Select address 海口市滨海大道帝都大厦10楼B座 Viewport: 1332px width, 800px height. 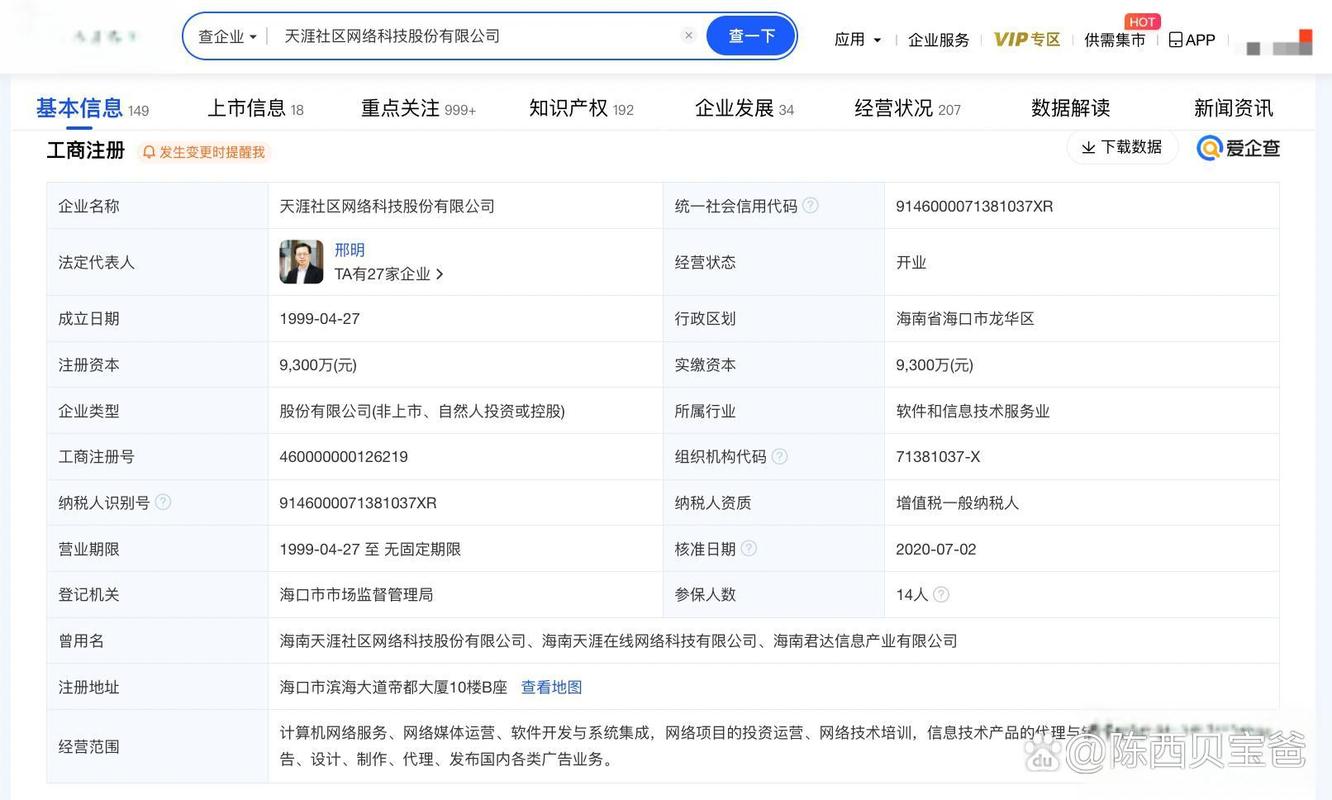pyautogui.click(x=393, y=687)
